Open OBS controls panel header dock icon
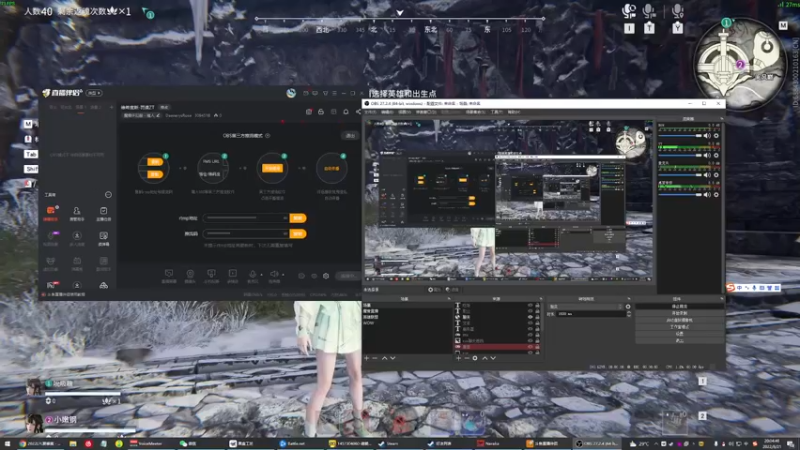 [721, 299]
